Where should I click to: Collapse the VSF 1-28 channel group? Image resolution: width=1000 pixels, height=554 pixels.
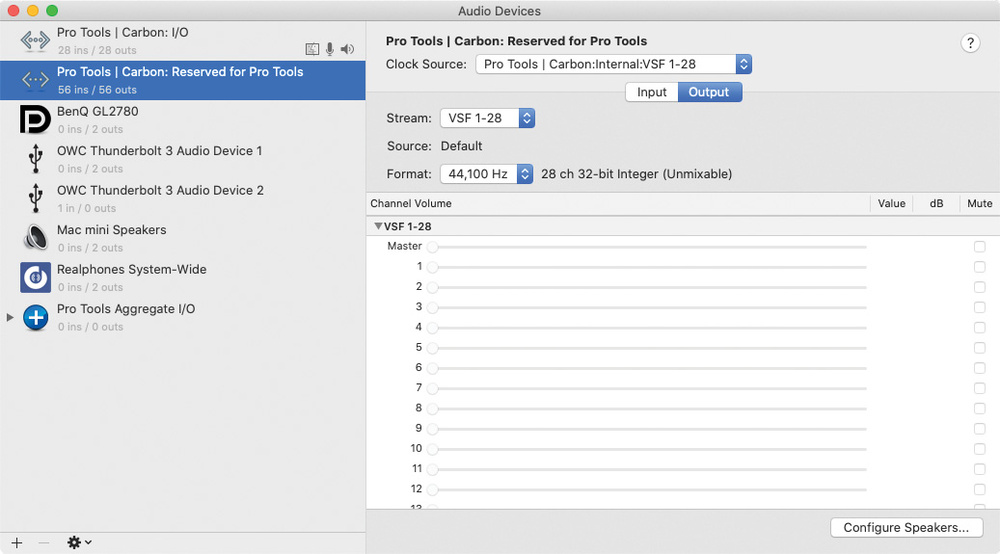coord(378,226)
